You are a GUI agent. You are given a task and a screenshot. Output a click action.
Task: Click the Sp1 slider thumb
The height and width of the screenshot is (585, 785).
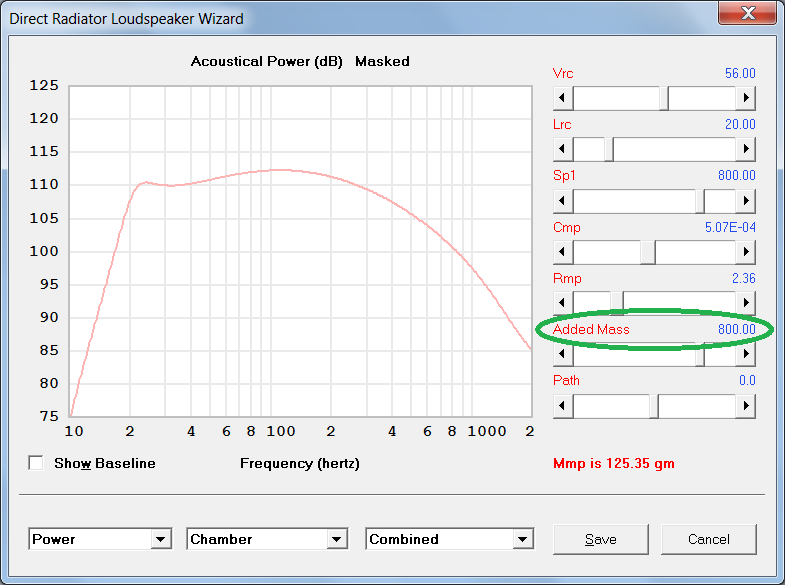pyautogui.click(x=700, y=201)
